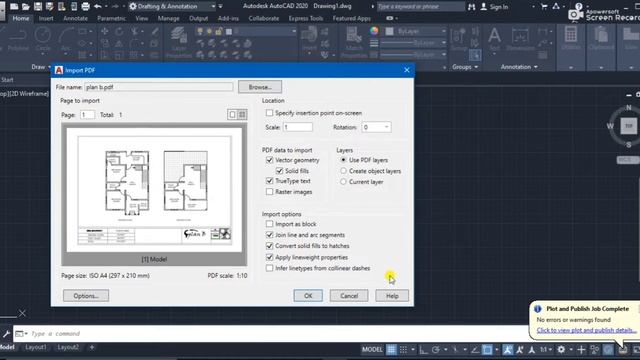Viewport: 640px width, 360px height.
Task: Open the Drafting & Annotation workspace dropdown
Action: coord(213,6)
